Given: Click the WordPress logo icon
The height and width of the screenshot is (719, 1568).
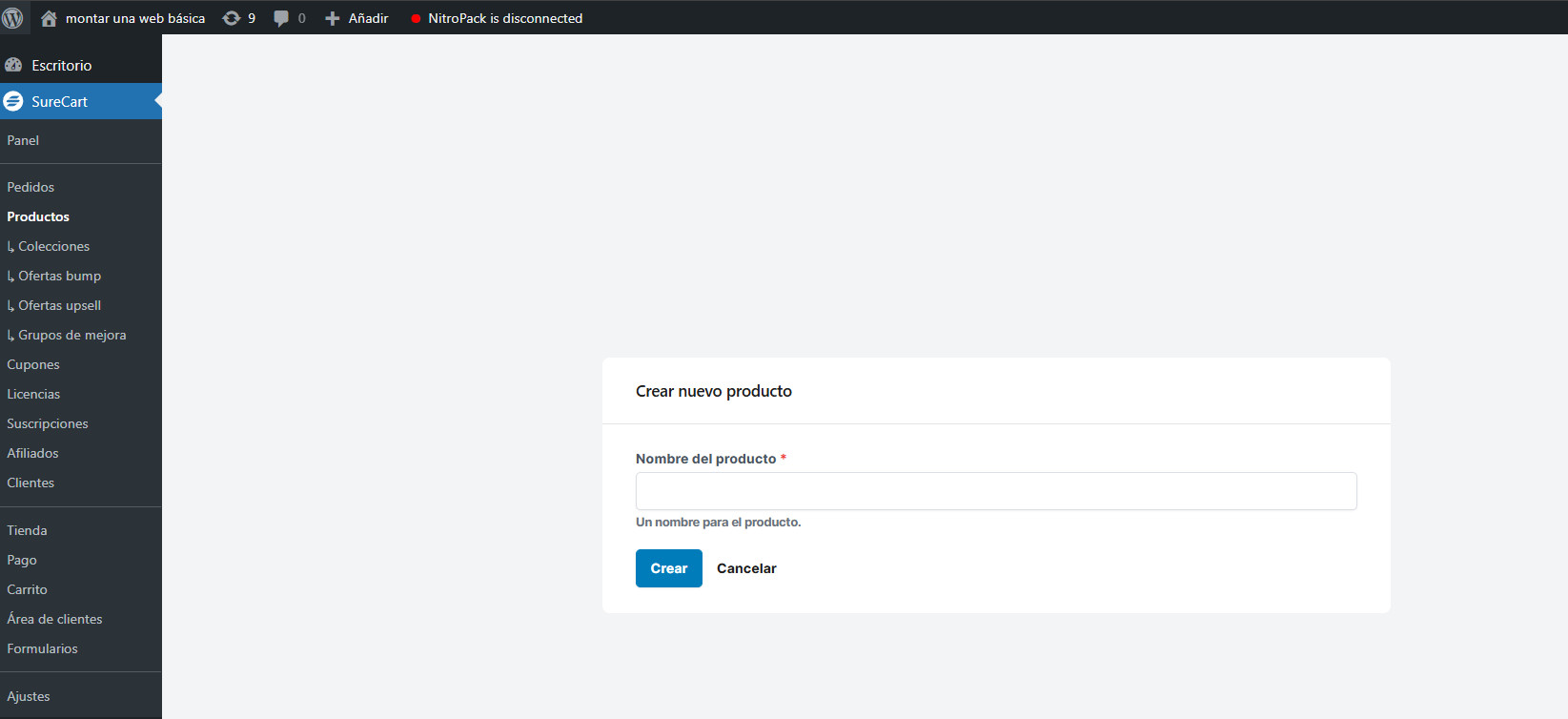Looking at the screenshot, I should click(13, 18).
